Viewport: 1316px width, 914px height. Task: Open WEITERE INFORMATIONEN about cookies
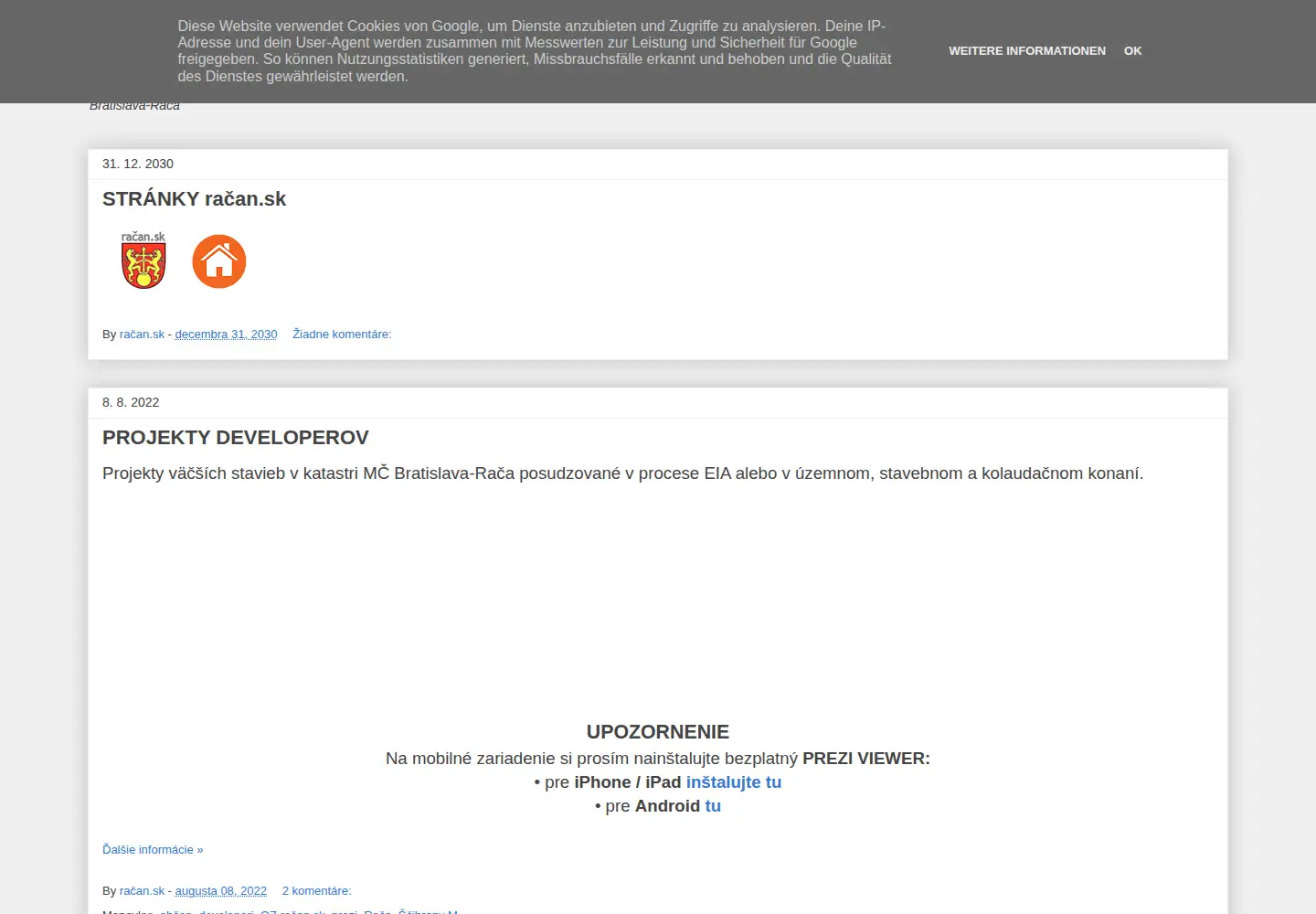click(1027, 51)
